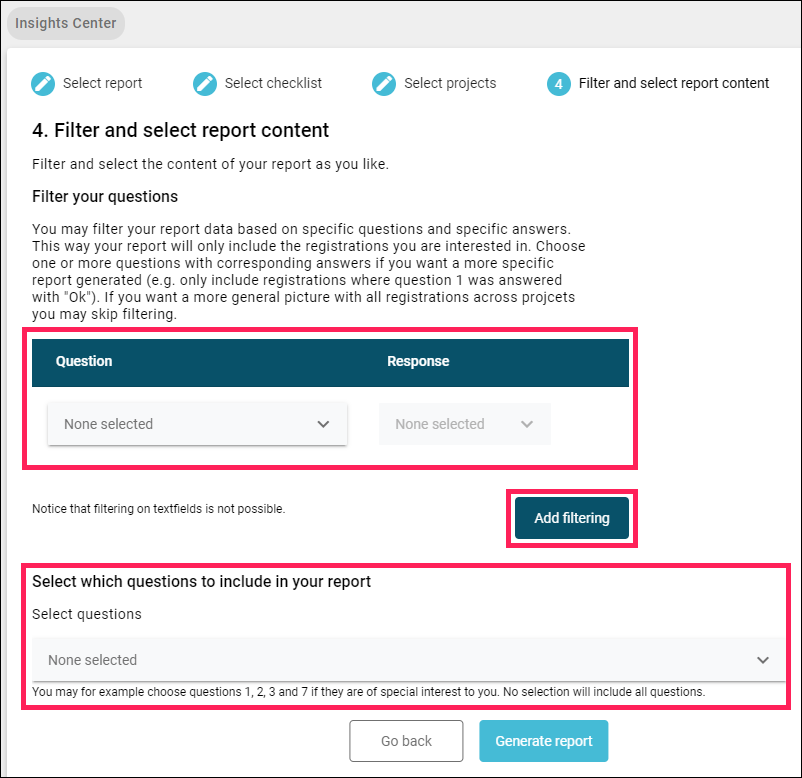Click the Response dropdown chevron arrow
This screenshot has width=802, height=778.
(527, 424)
